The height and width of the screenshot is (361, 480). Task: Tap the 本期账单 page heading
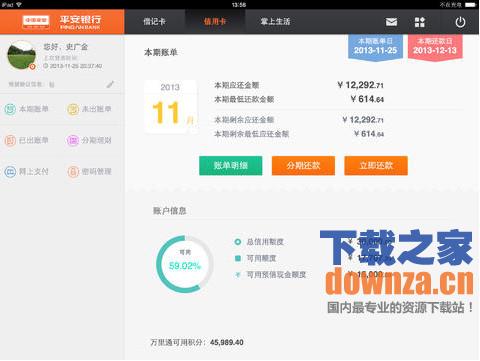pos(161,52)
